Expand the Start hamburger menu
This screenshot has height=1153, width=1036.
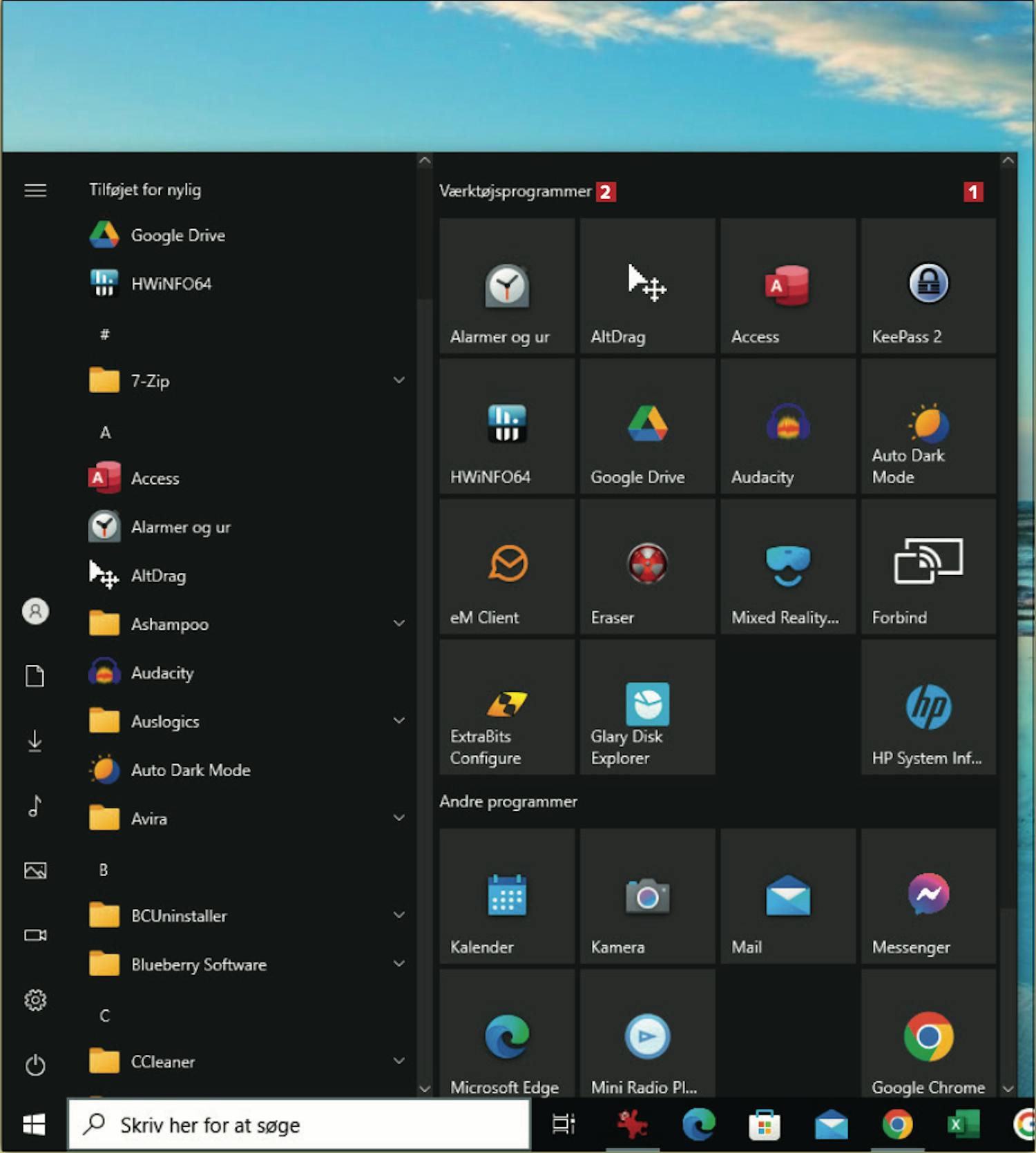[x=35, y=190]
